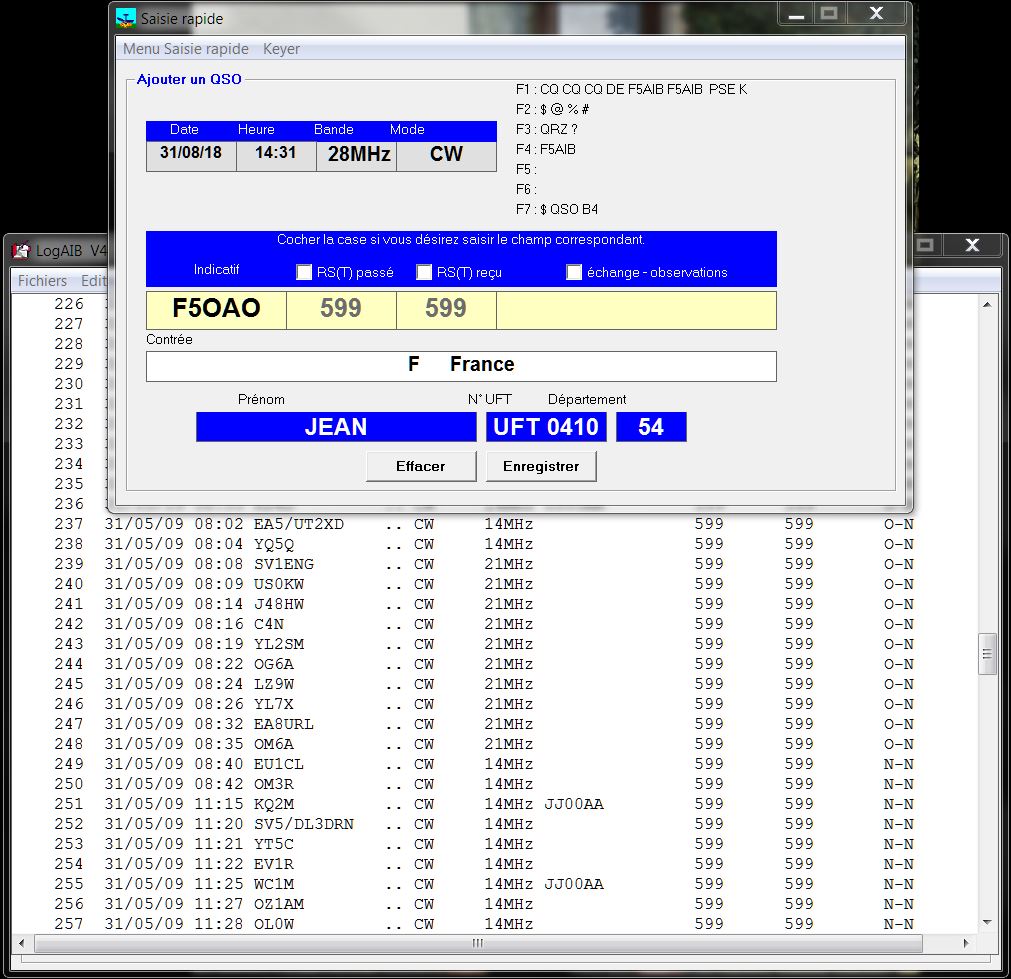Minimize the Saisie rapide window

point(796,14)
